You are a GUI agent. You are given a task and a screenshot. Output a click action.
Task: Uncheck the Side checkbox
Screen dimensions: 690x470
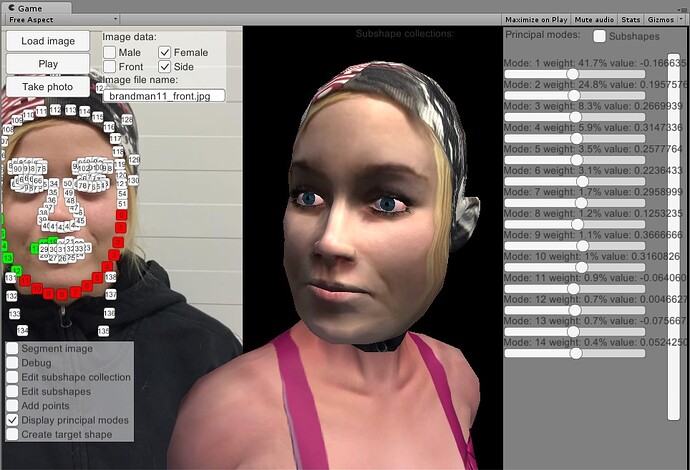(x=165, y=66)
